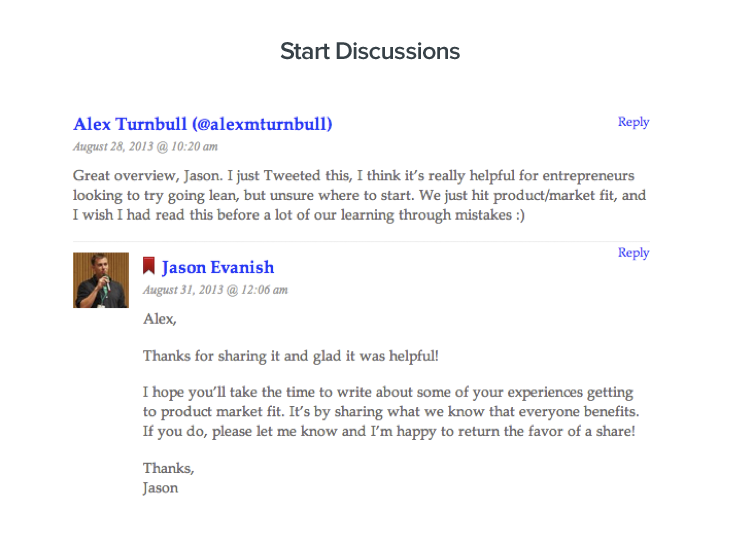This screenshot has height=544, width=741.
Task: Click the 'Thanks,' closing line
Action: [x=169, y=468]
